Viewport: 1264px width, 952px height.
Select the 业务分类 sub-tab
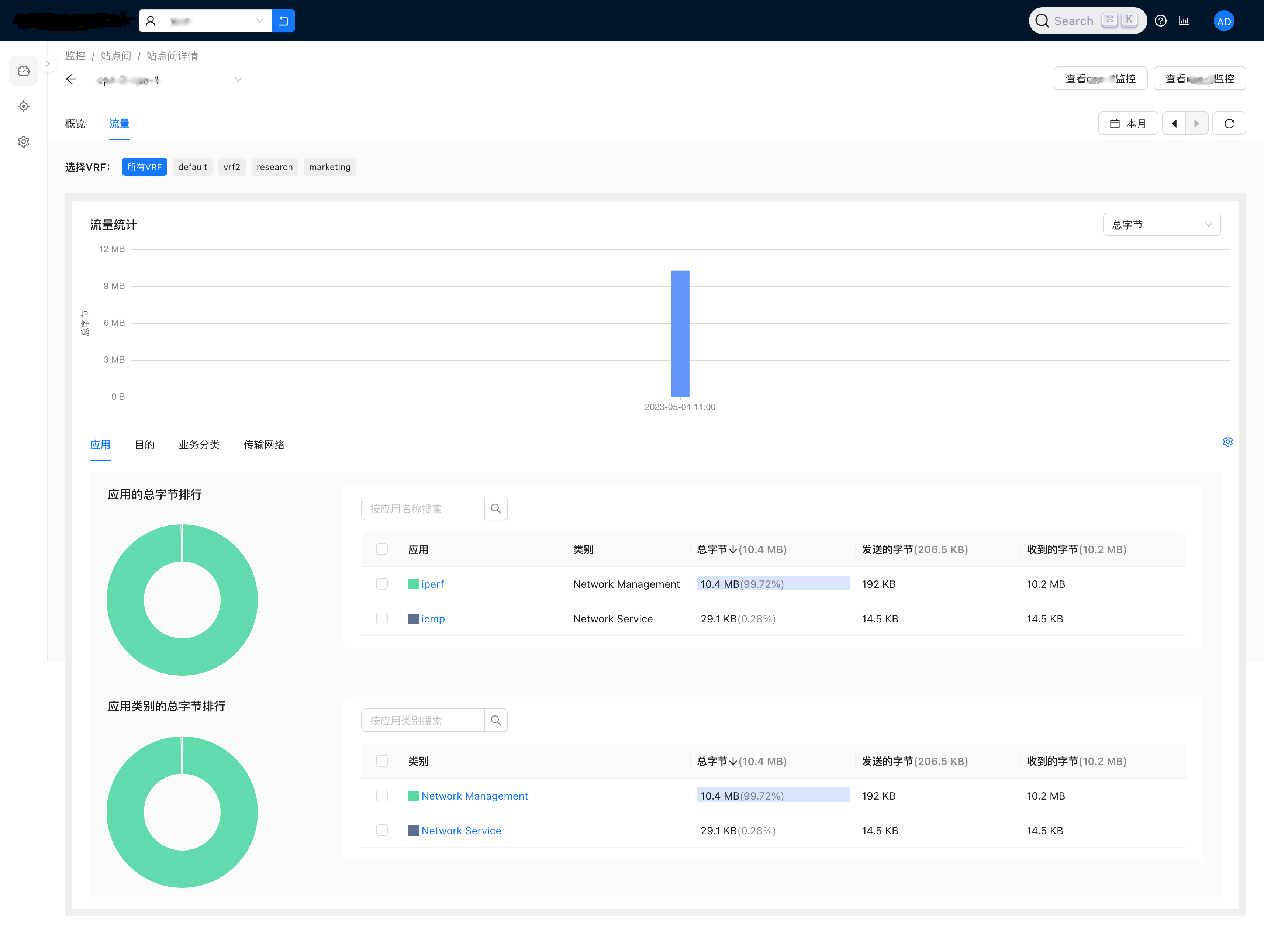point(199,445)
